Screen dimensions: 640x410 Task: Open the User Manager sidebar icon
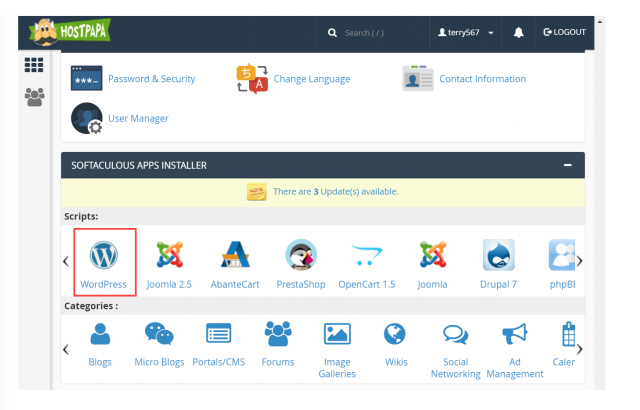click(34, 97)
